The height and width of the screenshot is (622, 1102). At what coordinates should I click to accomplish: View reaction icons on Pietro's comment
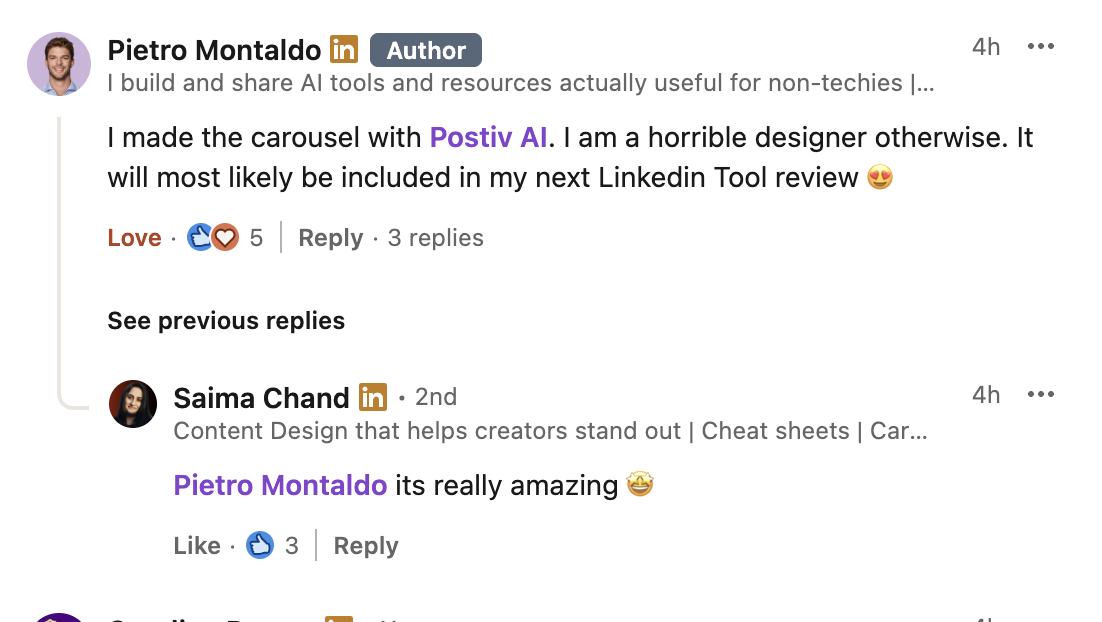[213, 238]
